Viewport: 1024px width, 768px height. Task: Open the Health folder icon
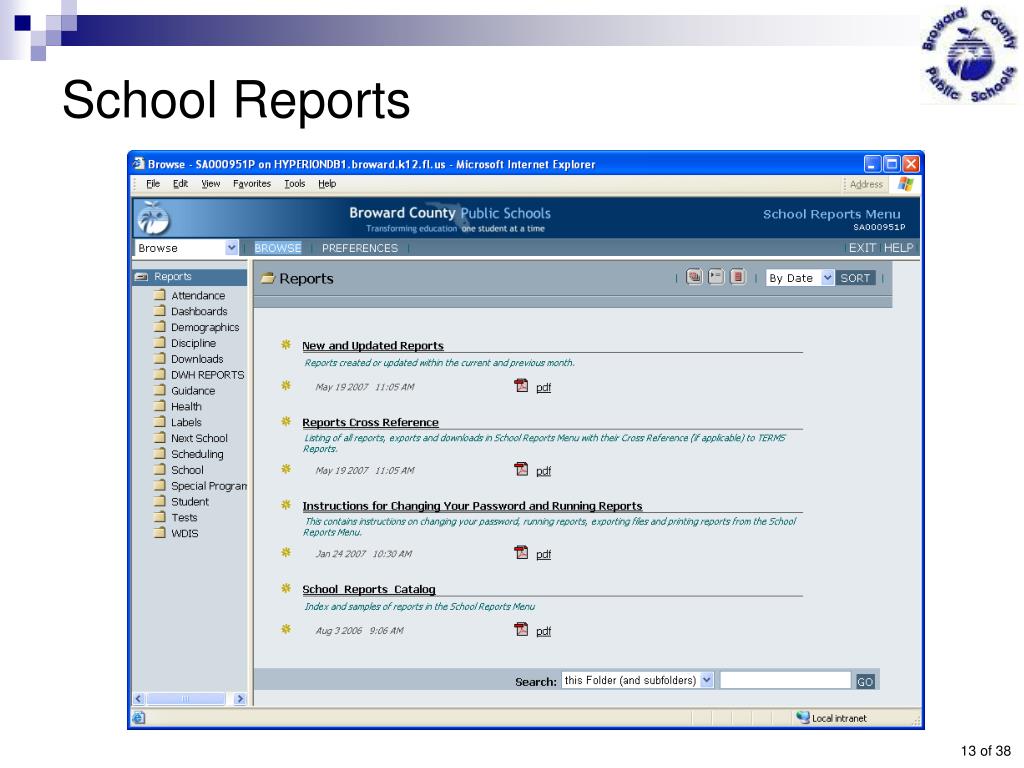[x=159, y=406]
